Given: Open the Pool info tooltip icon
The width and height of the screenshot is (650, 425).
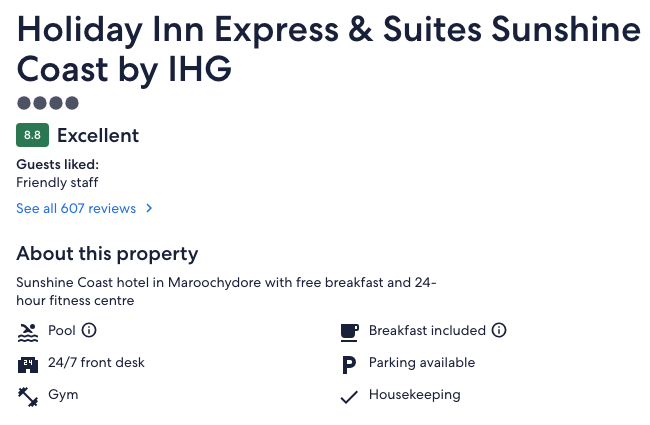Looking at the screenshot, I should pos(89,330).
